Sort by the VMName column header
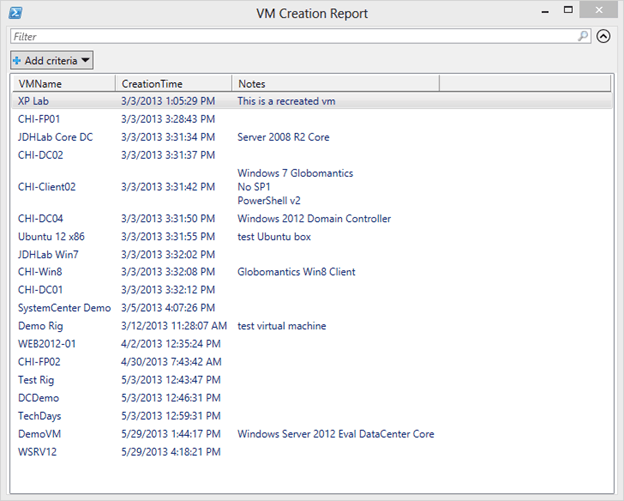624x501 pixels. coord(64,84)
